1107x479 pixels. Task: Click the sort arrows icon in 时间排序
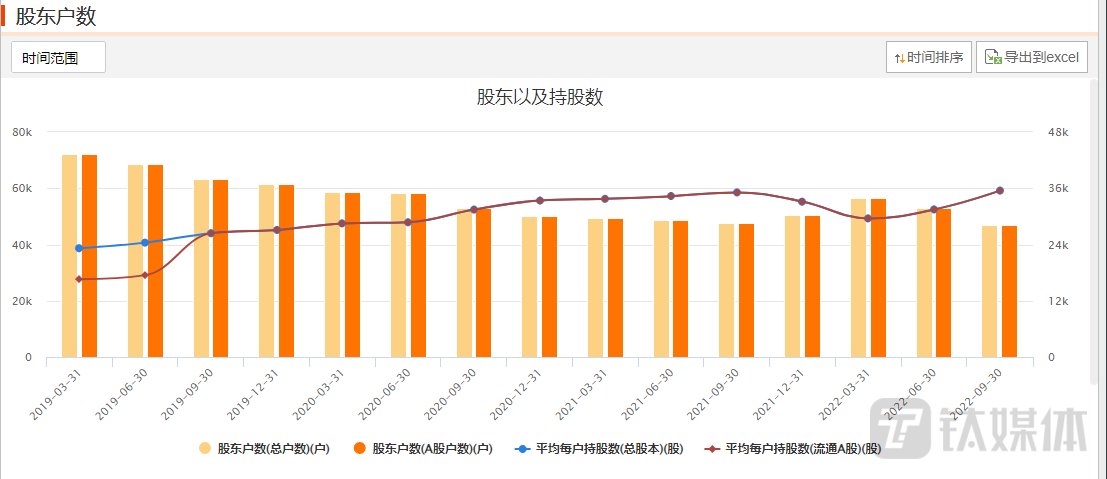899,58
